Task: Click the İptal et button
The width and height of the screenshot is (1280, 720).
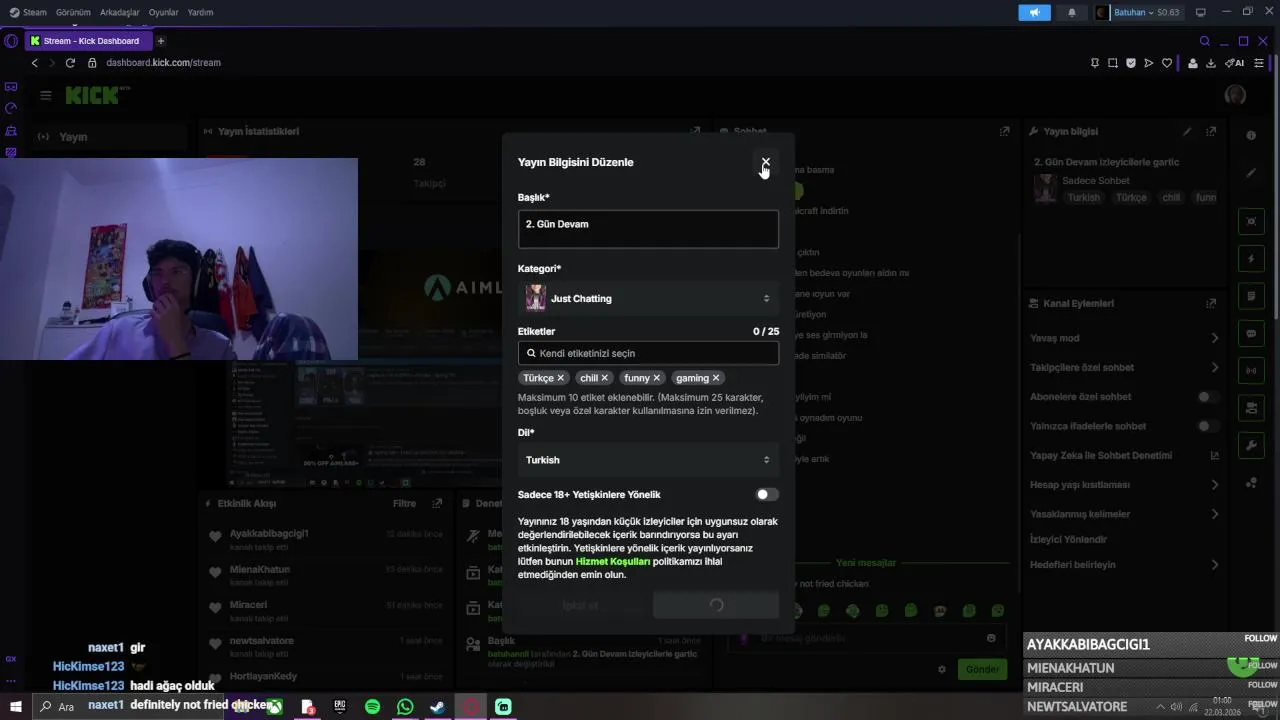Action: click(x=580, y=605)
